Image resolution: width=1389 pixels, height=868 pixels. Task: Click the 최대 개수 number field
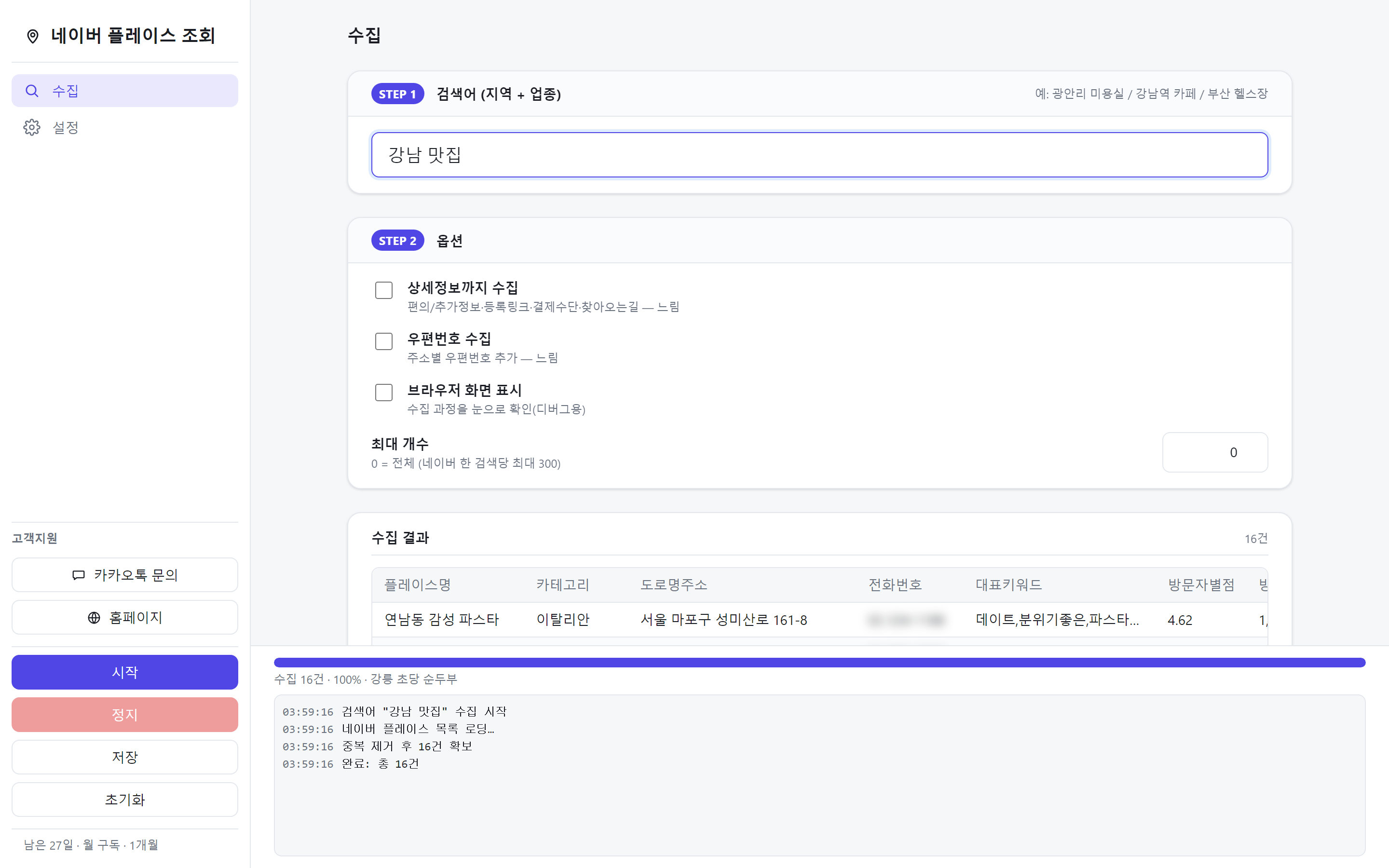[x=1214, y=452]
